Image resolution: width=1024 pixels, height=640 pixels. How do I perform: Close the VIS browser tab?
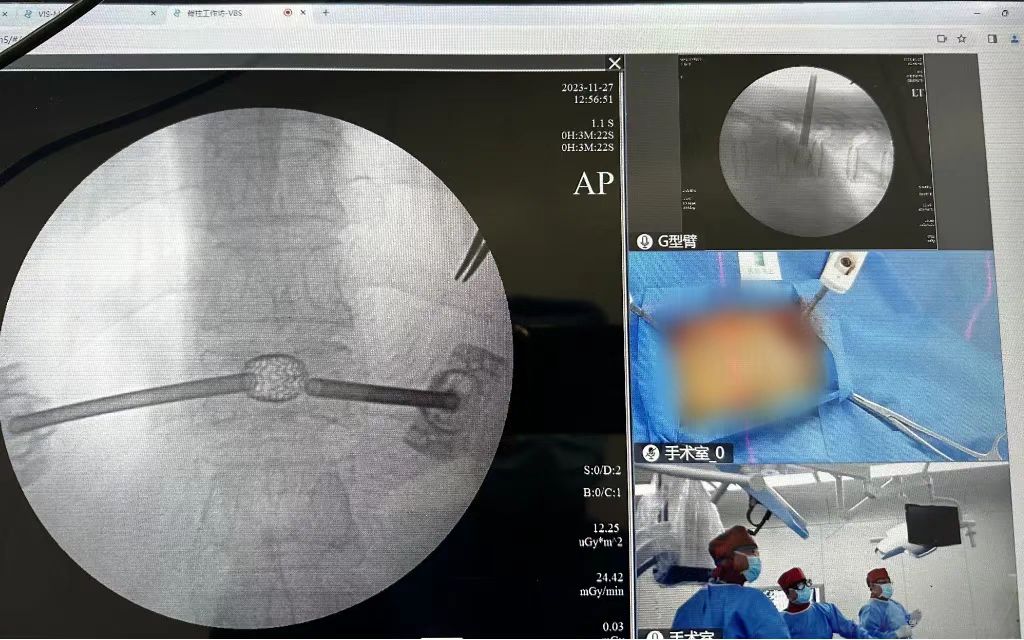(153, 13)
